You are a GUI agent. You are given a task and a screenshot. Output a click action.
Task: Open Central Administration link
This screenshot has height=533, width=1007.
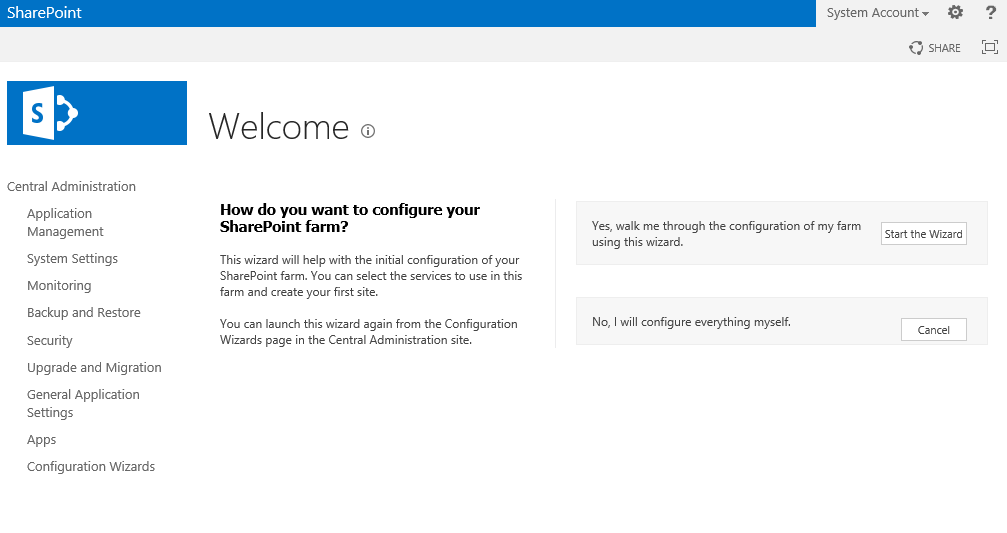point(71,186)
